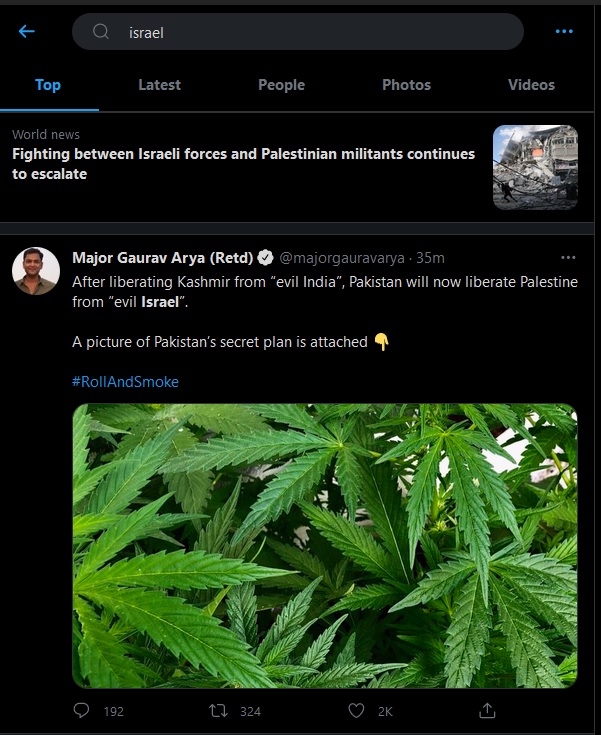Click the back arrow icon
Image resolution: width=601 pixels, height=735 pixels.
[x=27, y=32]
